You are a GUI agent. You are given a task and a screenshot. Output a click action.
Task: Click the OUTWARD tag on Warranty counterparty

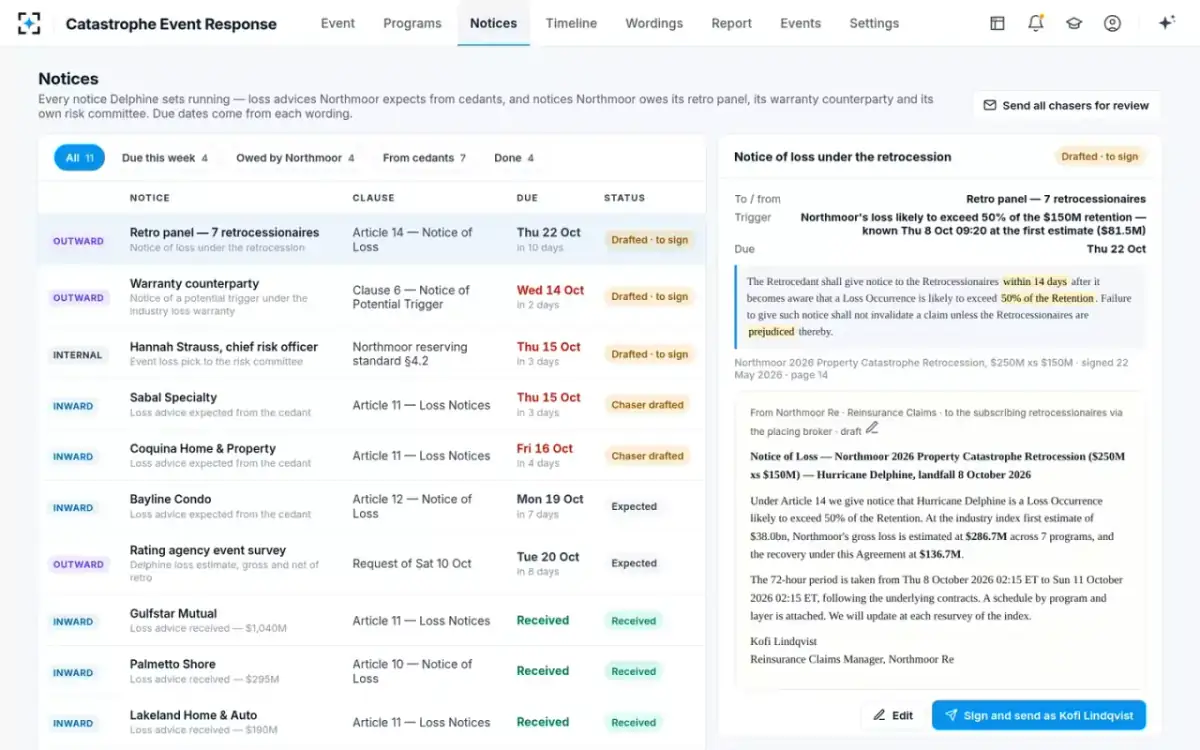coord(78,298)
